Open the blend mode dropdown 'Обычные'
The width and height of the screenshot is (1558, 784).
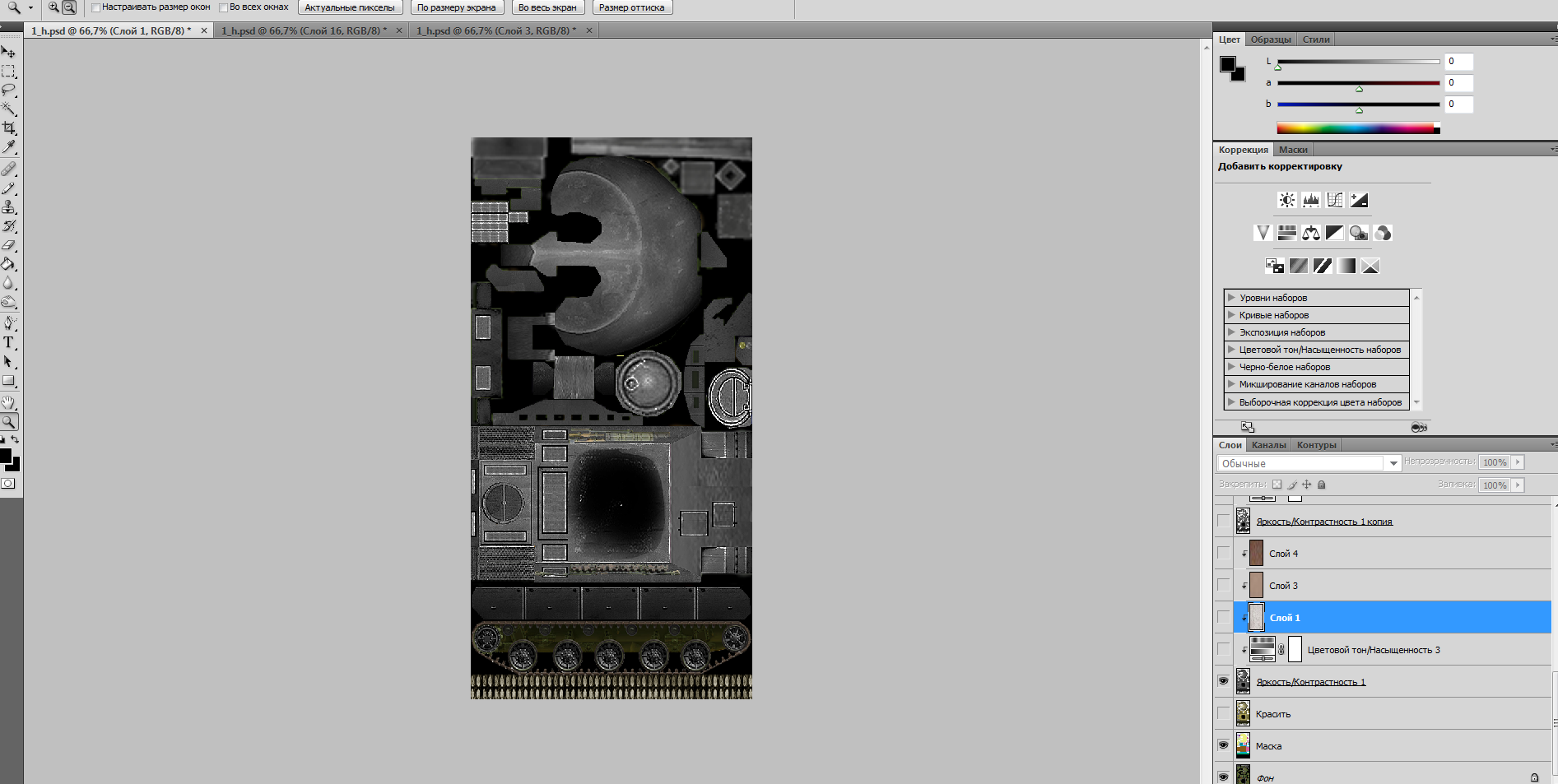(x=1309, y=463)
